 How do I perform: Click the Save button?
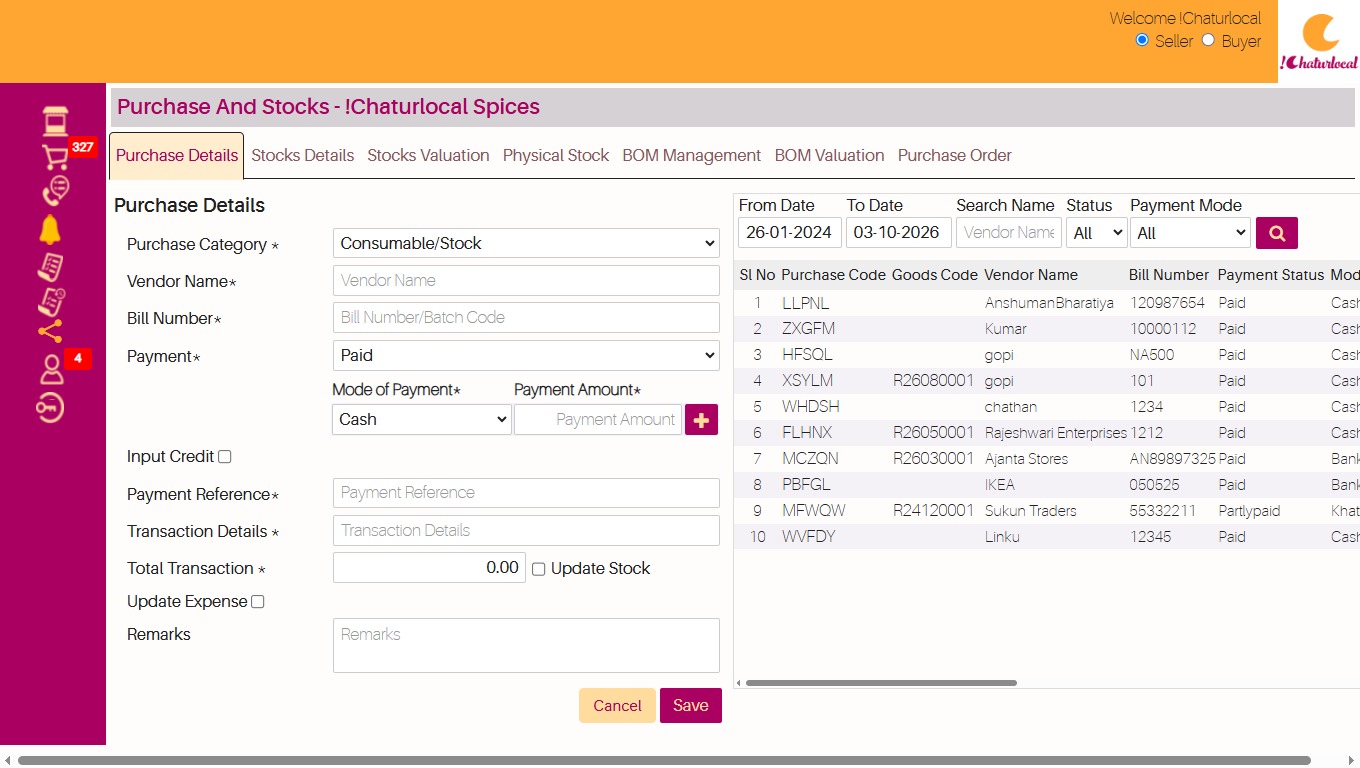(691, 705)
